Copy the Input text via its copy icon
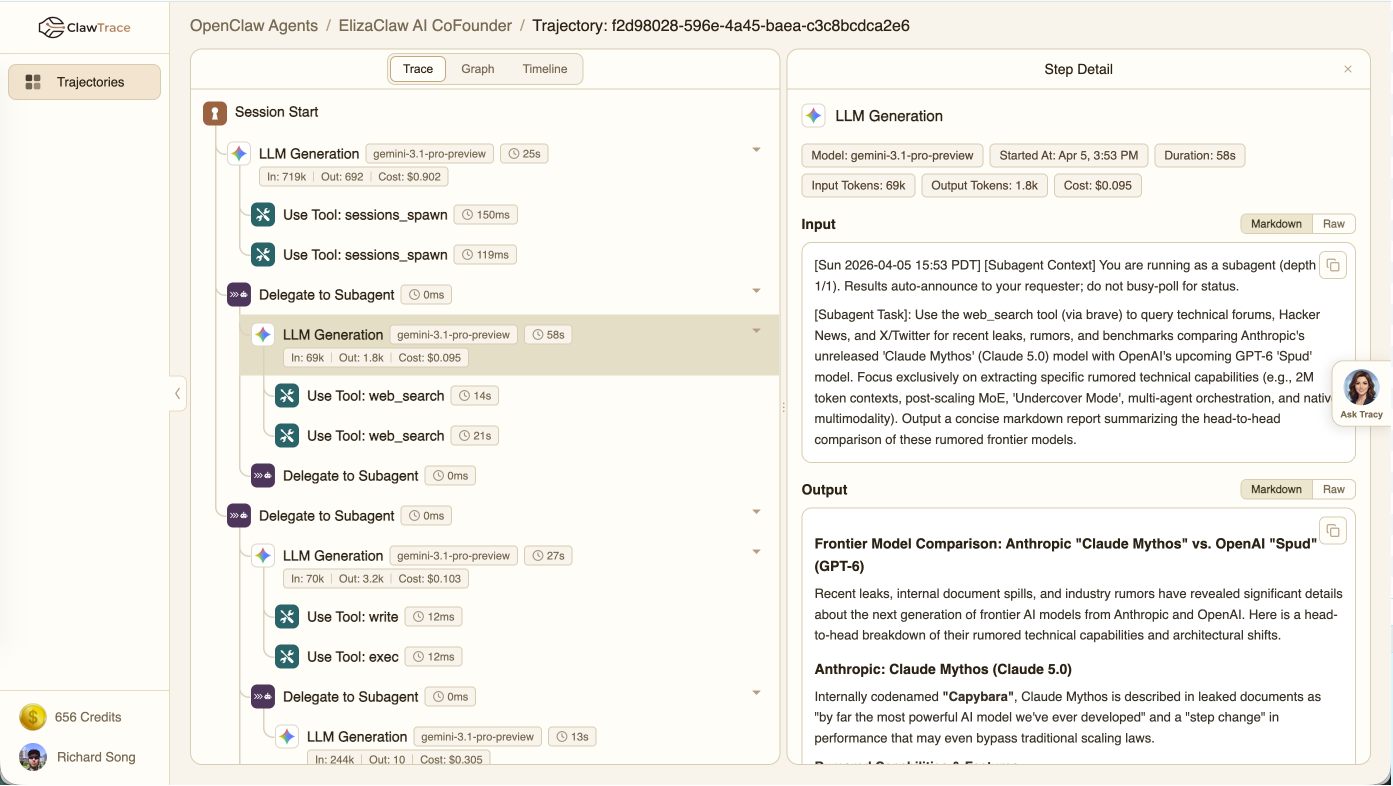 coord(1333,264)
